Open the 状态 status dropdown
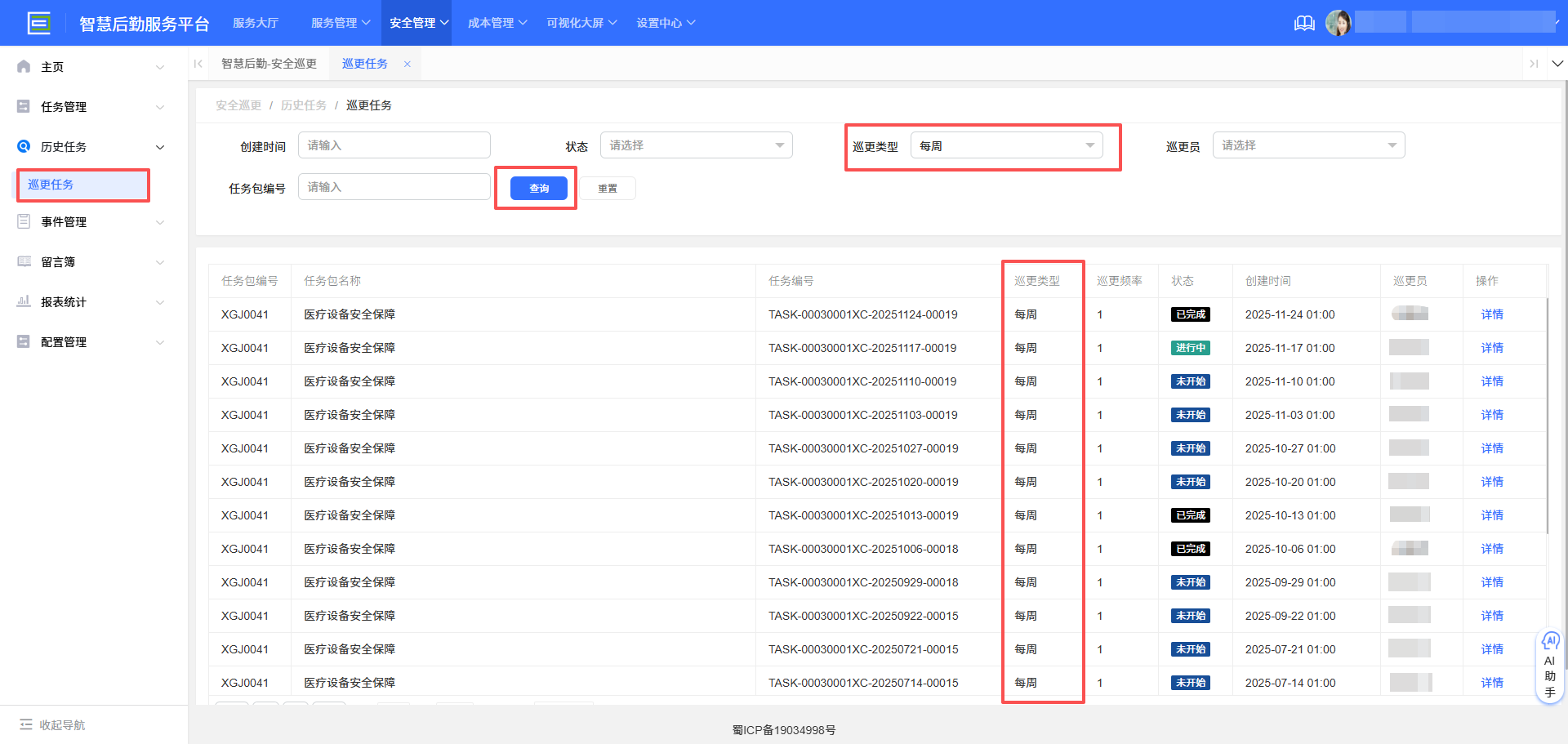Image resolution: width=1568 pixels, height=744 pixels. [695, 145]
